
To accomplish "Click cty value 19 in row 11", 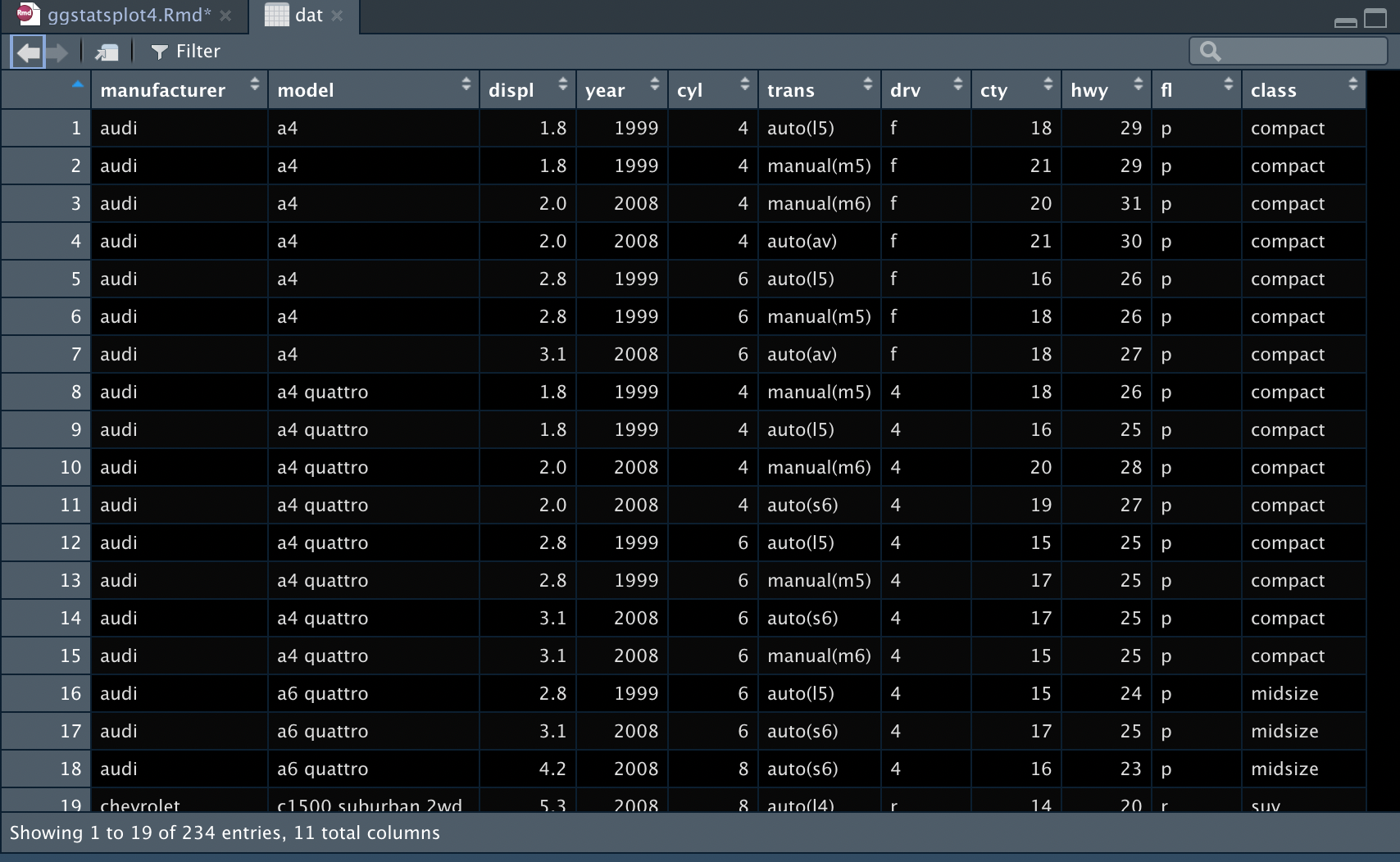I will (1041, 505).
